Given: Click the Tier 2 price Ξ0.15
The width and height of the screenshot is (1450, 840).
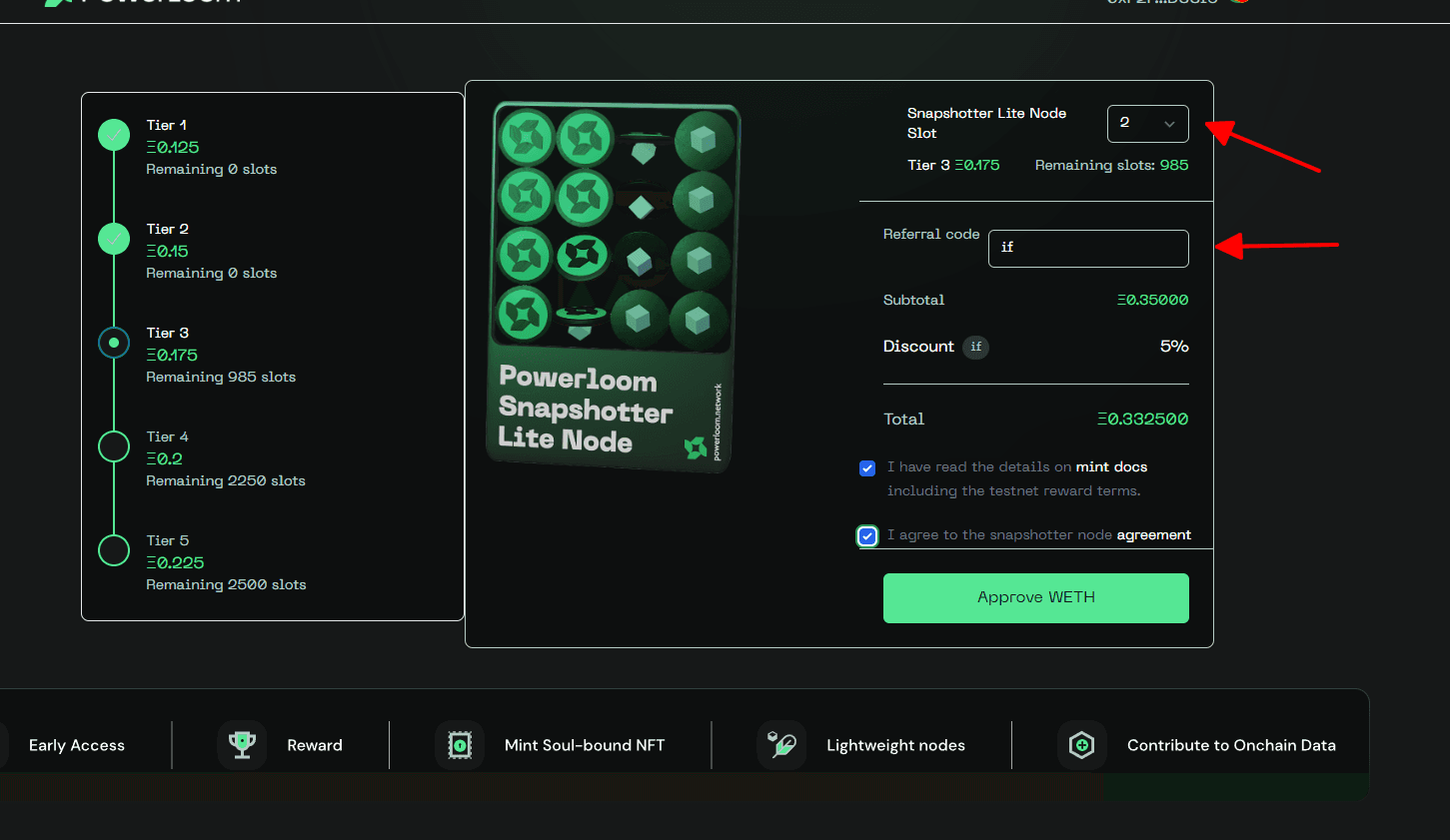Looking at the screenshot, I should coord(167,252).
